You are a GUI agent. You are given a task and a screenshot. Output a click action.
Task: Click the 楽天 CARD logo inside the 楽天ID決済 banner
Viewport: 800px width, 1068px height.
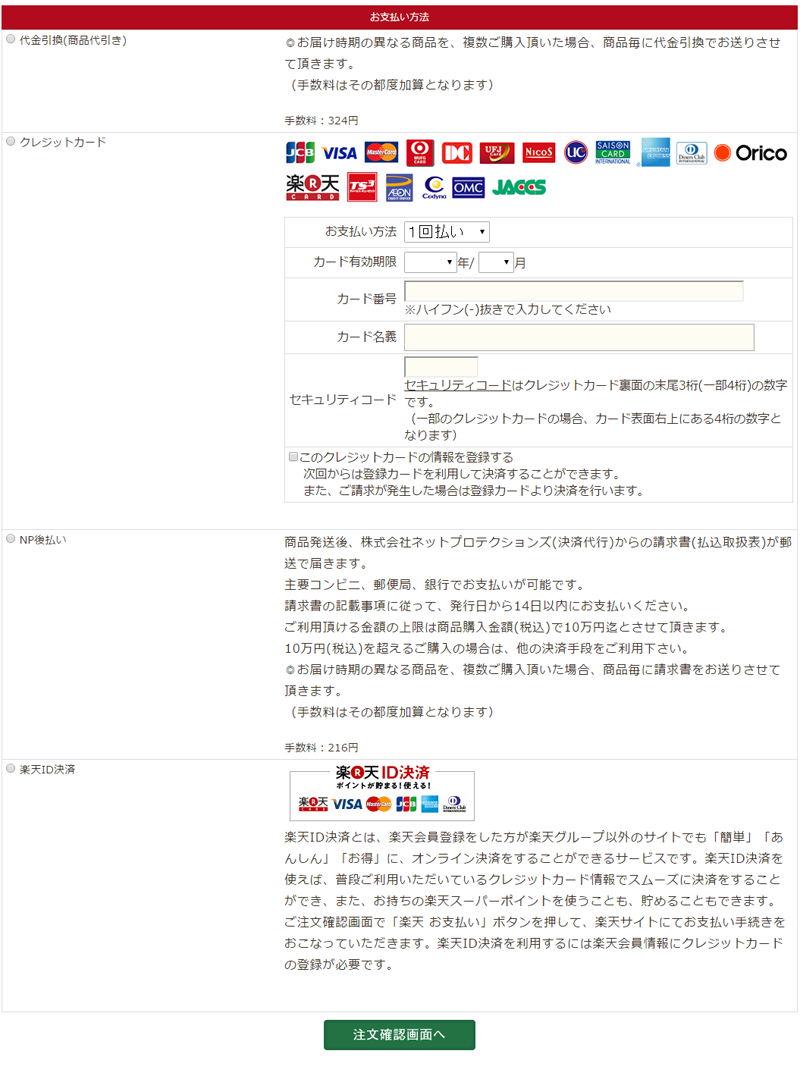click(x=313, y=804)
